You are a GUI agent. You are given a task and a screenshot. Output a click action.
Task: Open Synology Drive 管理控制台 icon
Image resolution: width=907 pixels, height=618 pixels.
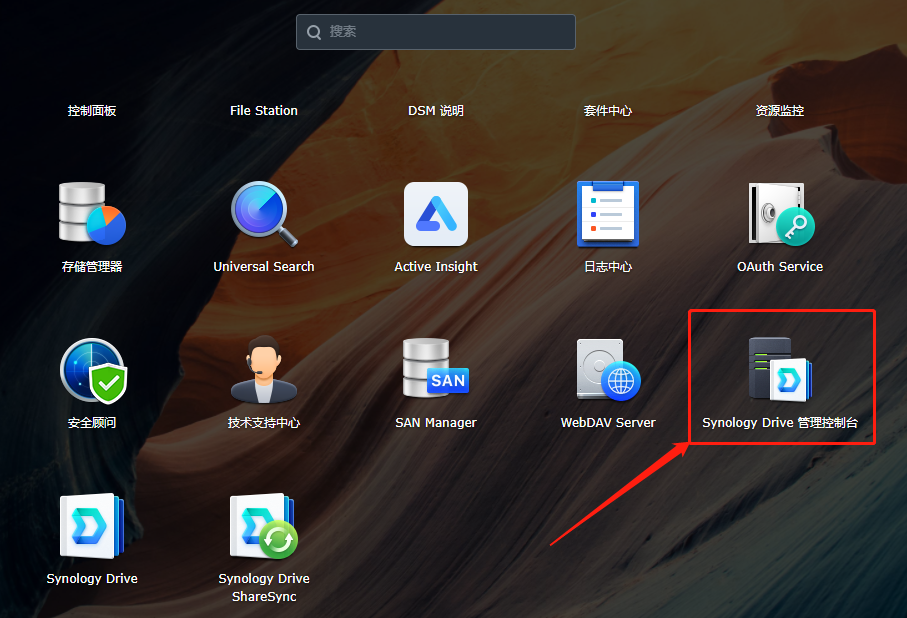coord(780,369)
